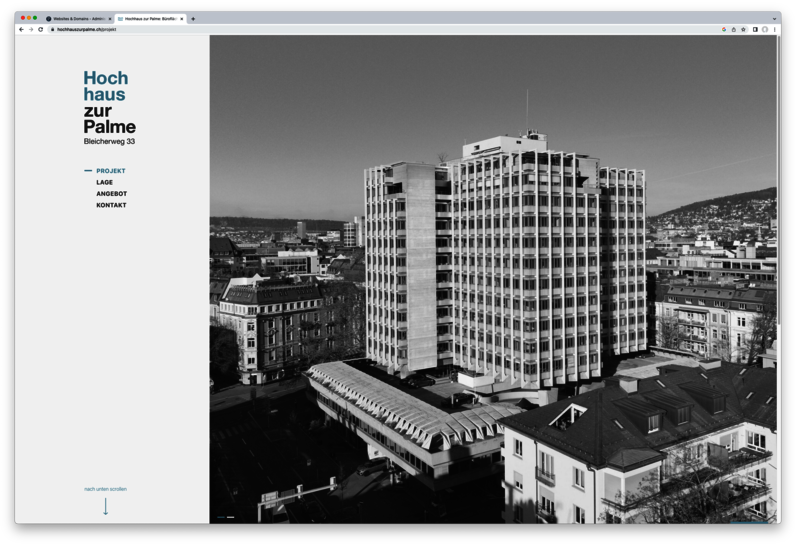Viewport: 795px width, 546px height.
Task: Open a new browser tab
Action: coord(193,19)
